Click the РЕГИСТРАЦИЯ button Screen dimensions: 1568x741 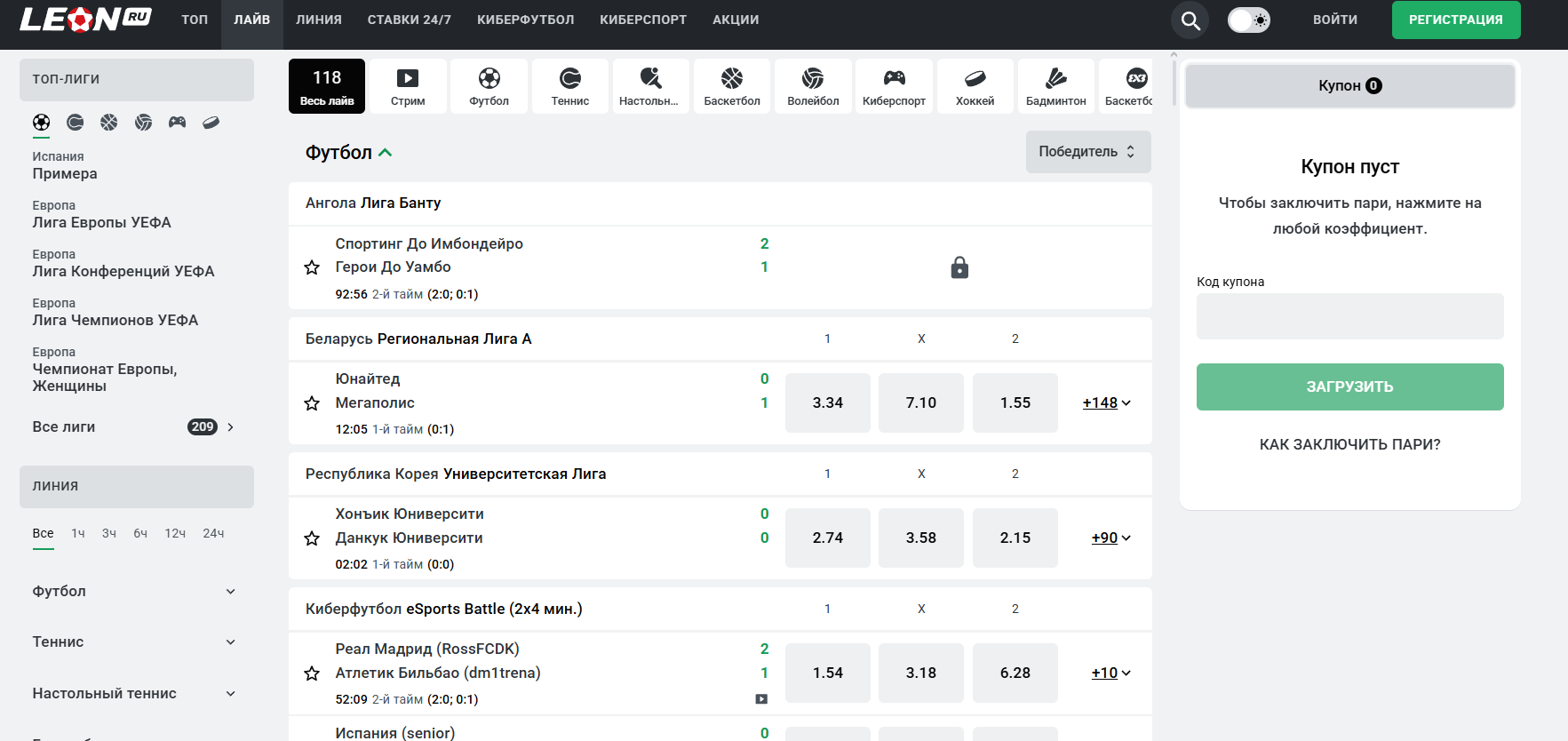tap(1456, 20)
